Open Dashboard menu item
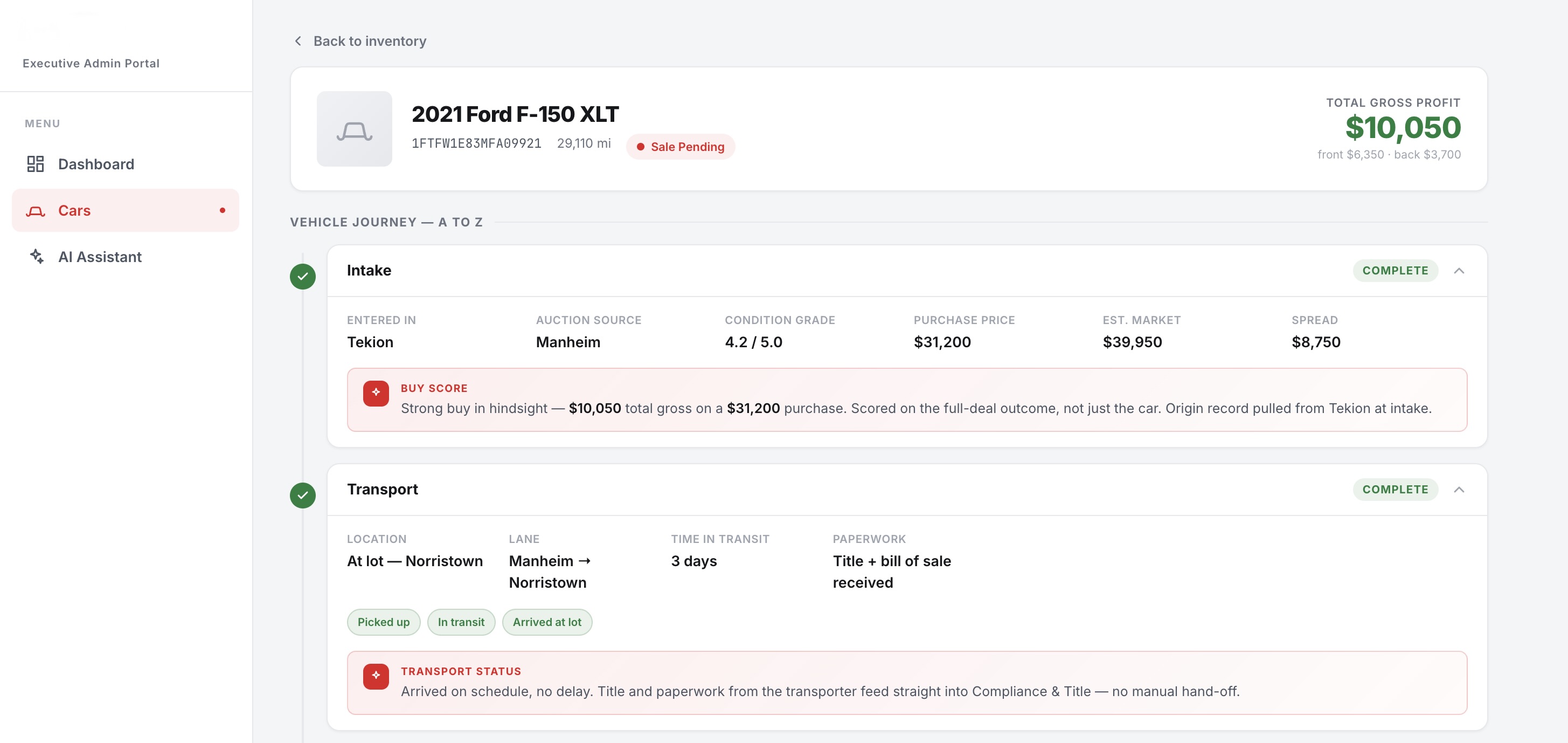The height and width of the screenshot is (743, 1568). point(126,164)
